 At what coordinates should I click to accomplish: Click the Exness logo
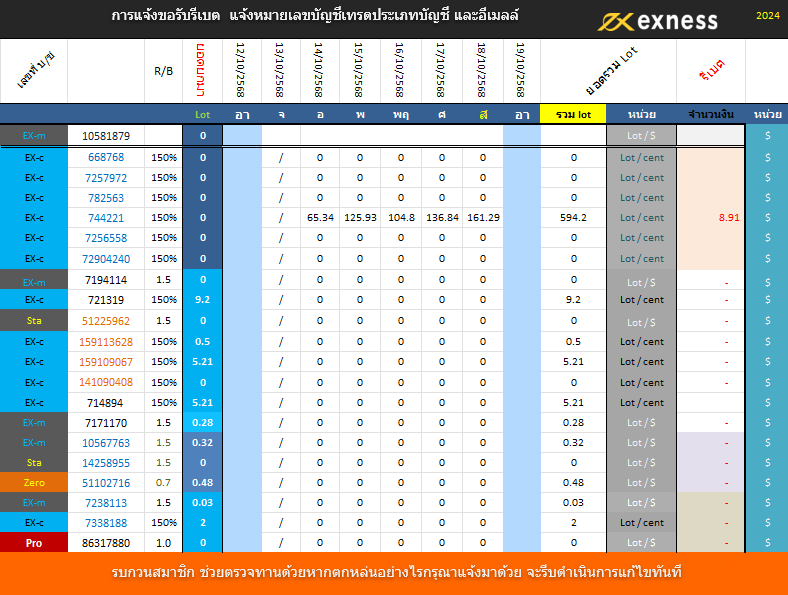[x=658, y=20]
